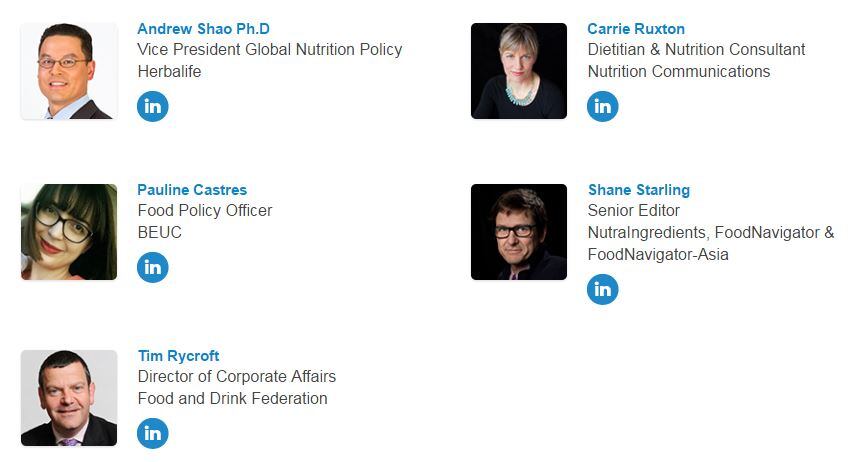Select the Pauline Castres name link
Screen dimensions: 853x462
192,190
